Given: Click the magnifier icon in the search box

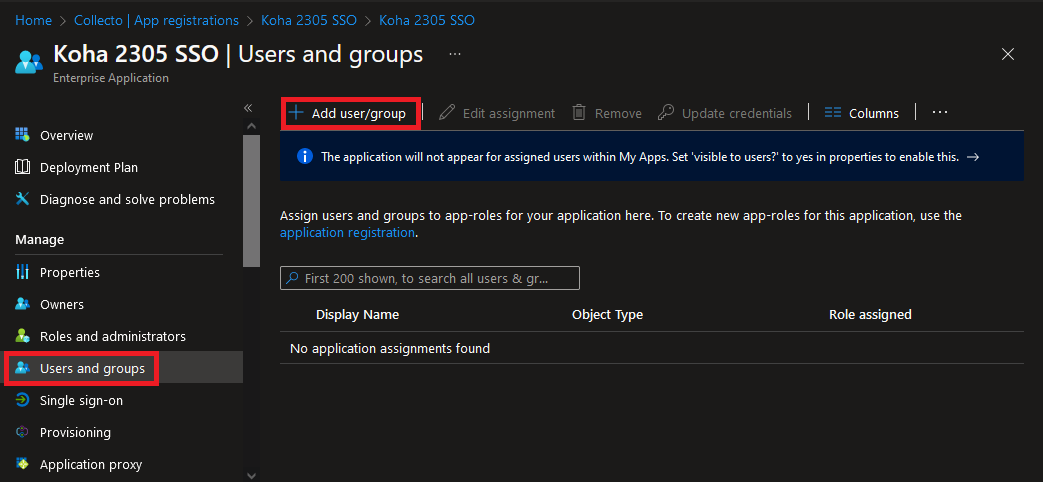Looking at the screenshot, I should click(x=291, y=278).
